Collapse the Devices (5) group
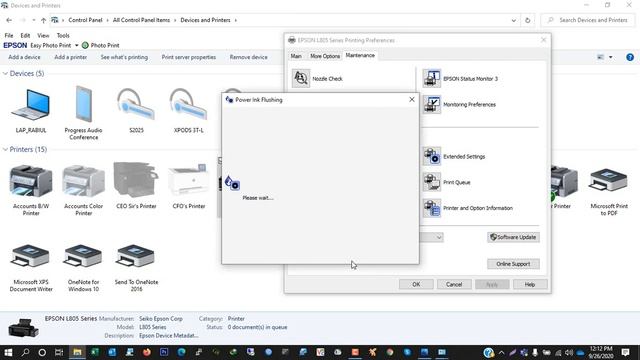 click(x=5, y=73)
